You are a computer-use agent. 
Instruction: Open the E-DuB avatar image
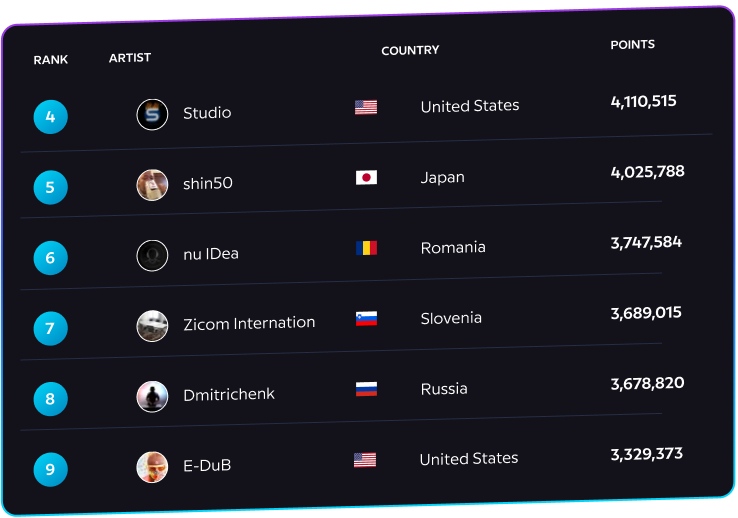152,467
